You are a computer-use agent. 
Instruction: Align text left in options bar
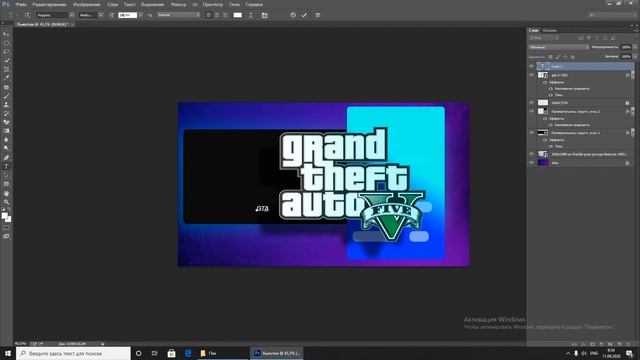209,15
